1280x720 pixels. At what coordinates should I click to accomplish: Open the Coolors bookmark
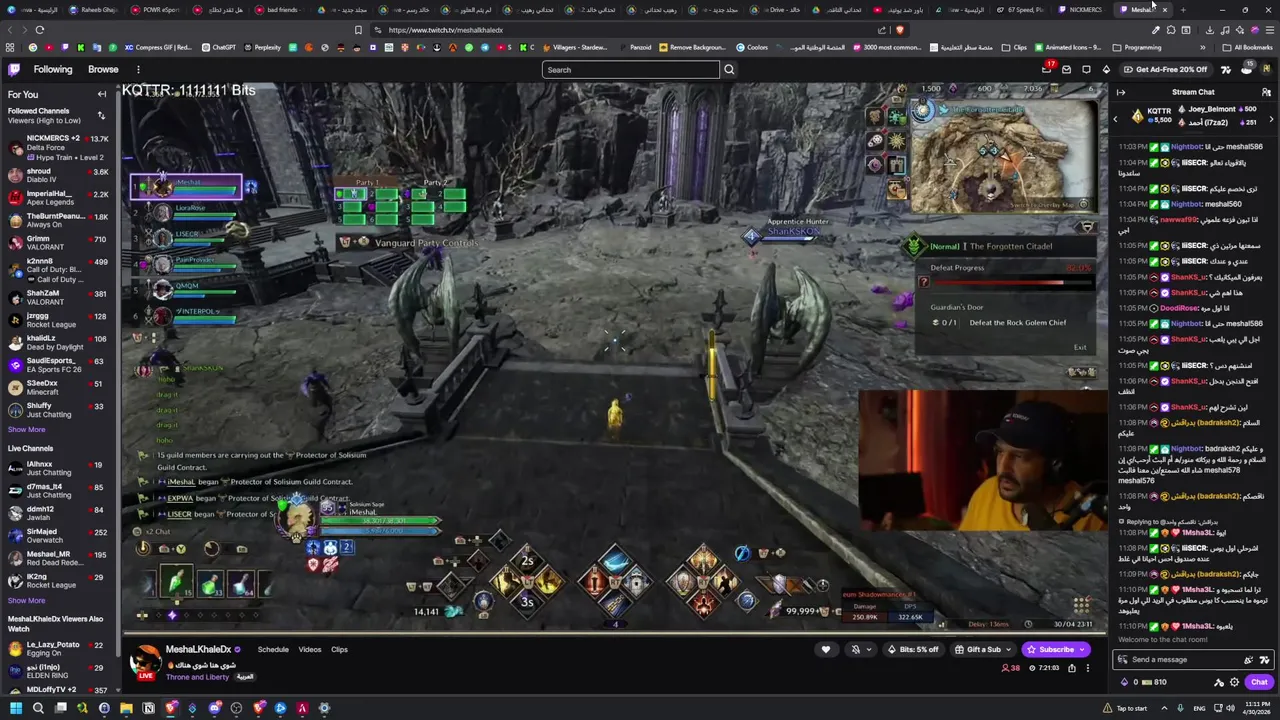(752, 47)
